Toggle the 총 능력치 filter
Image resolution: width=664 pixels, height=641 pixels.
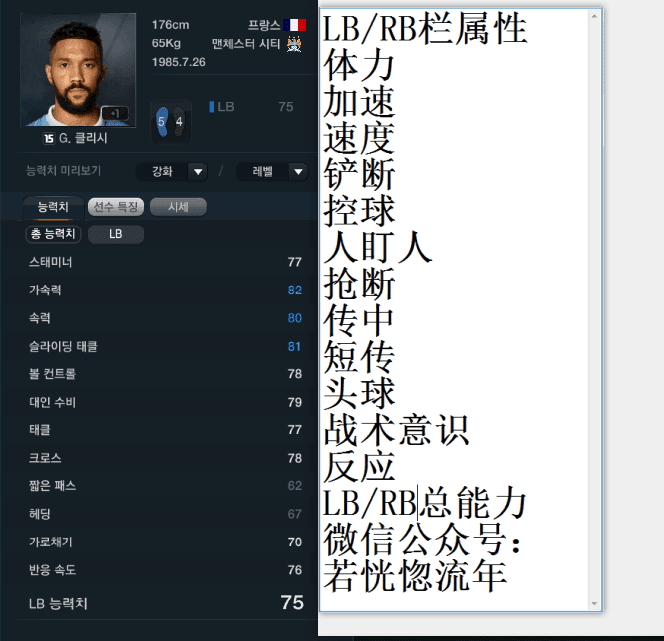[x=53, y=234]
